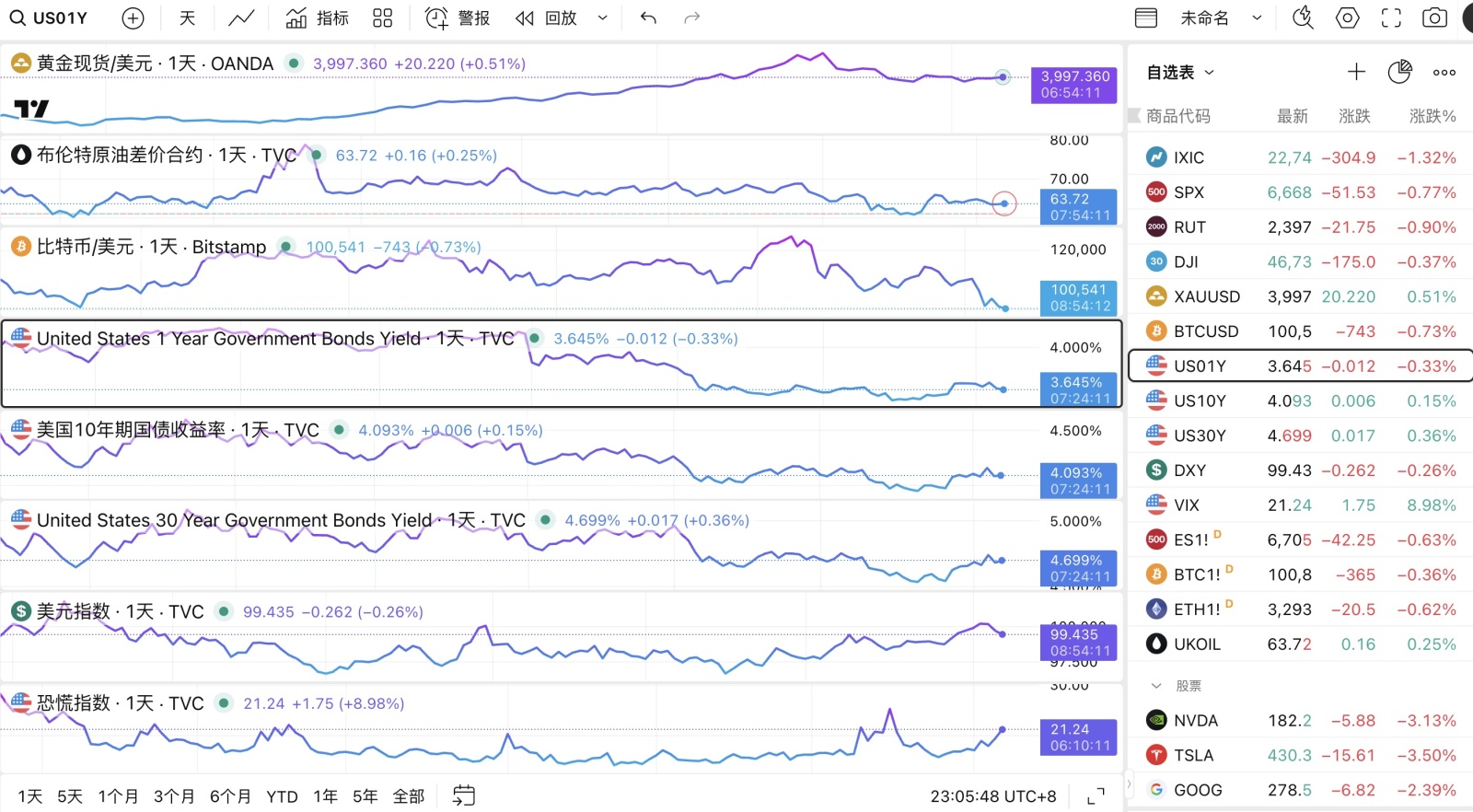
Task: Select US10Y in watchlist
Action: click(1300, 400)
